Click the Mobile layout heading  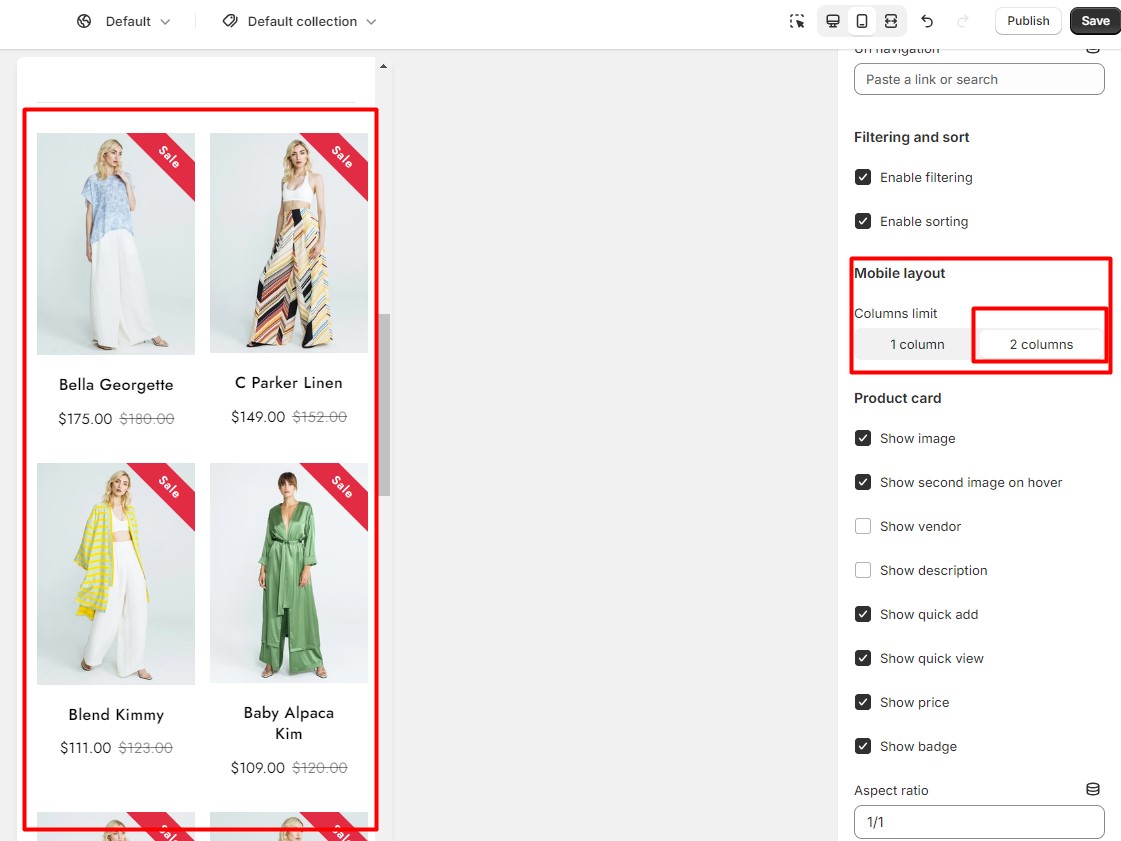[899, 273]
